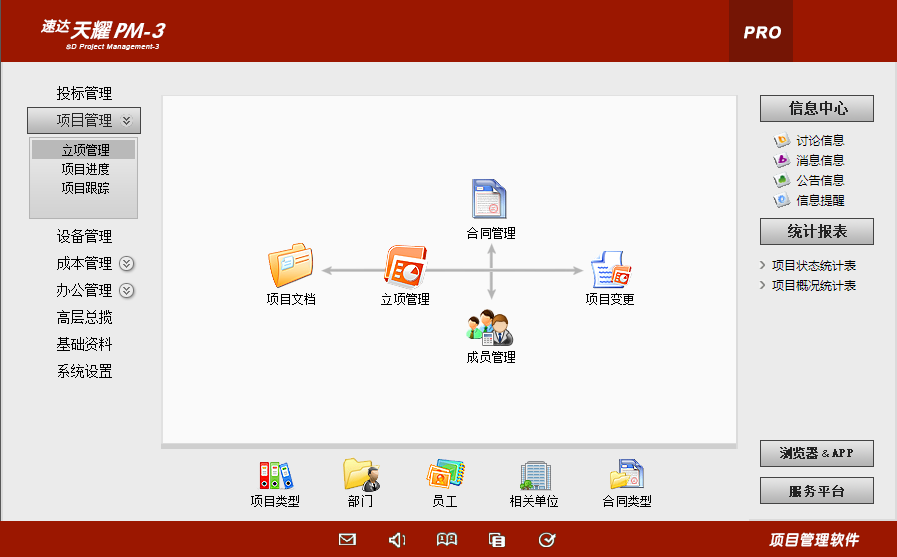Click the 浏览器 & APP button

click(816, 453)
